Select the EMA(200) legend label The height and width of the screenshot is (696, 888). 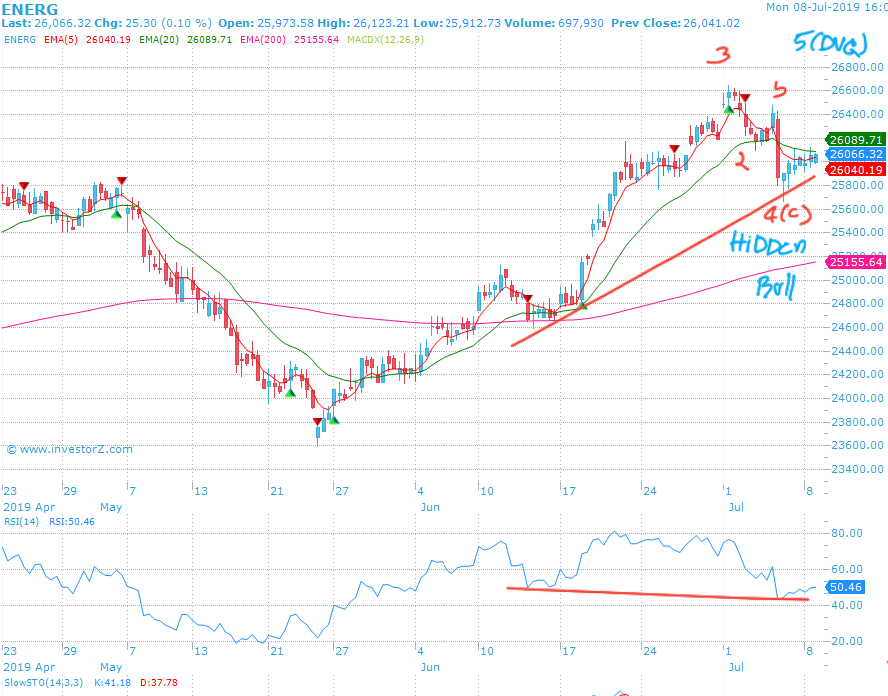[263, 40]
